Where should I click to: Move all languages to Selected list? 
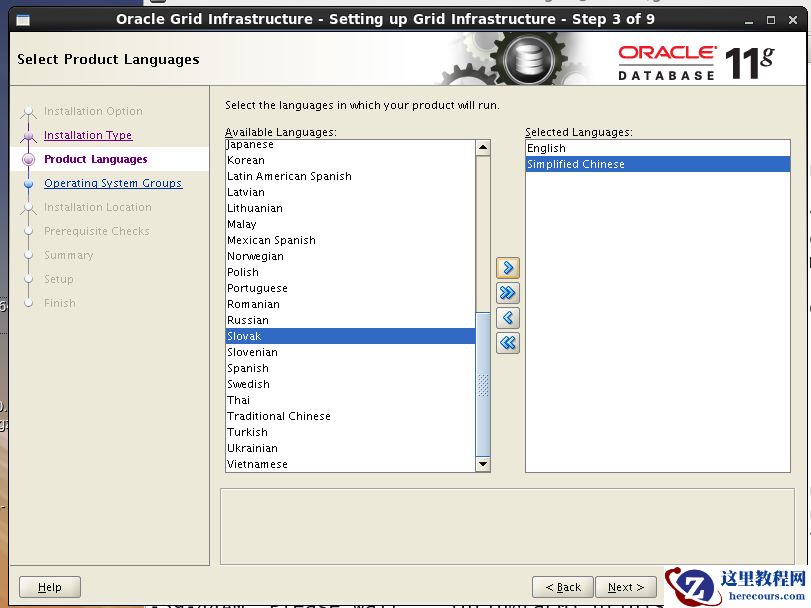point(507,293)
